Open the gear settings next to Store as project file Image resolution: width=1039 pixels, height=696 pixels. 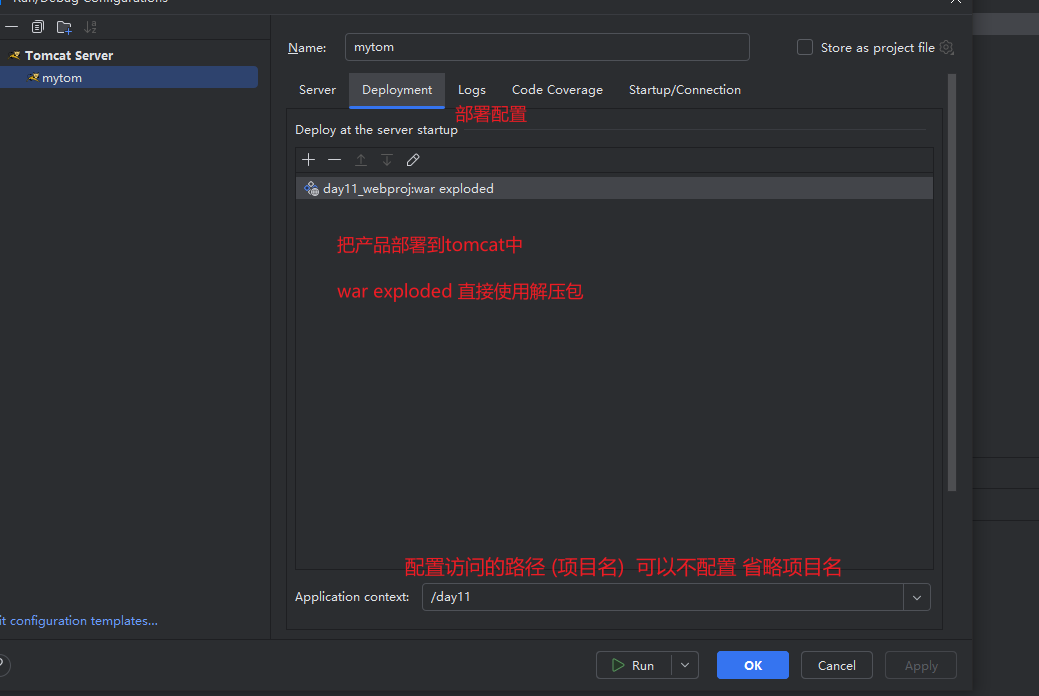947,48
